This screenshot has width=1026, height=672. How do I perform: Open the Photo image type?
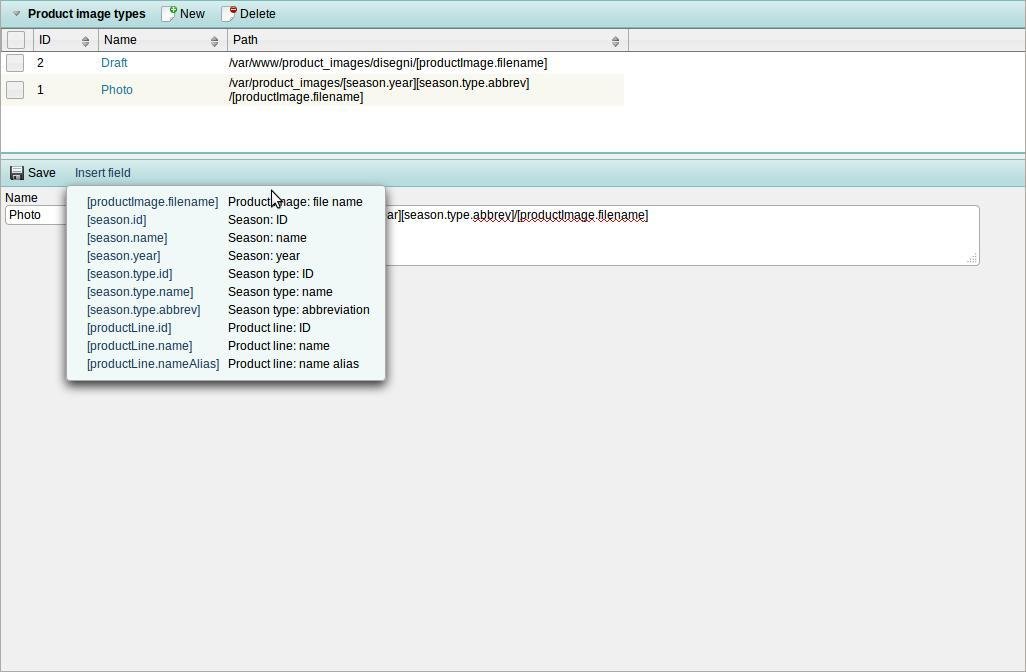tap(117, 89)
